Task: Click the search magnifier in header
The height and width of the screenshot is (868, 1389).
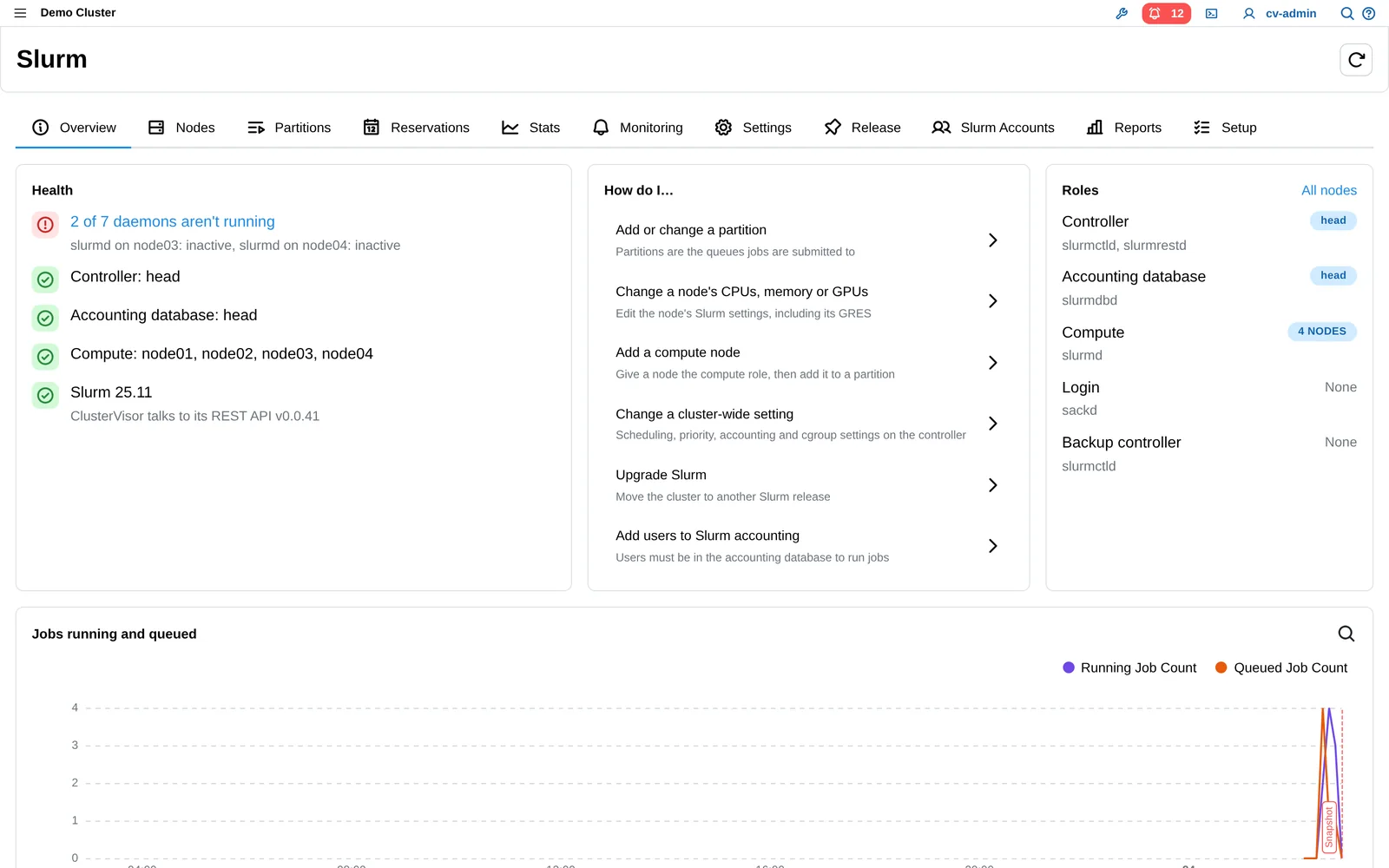Action: [1346, 13]
